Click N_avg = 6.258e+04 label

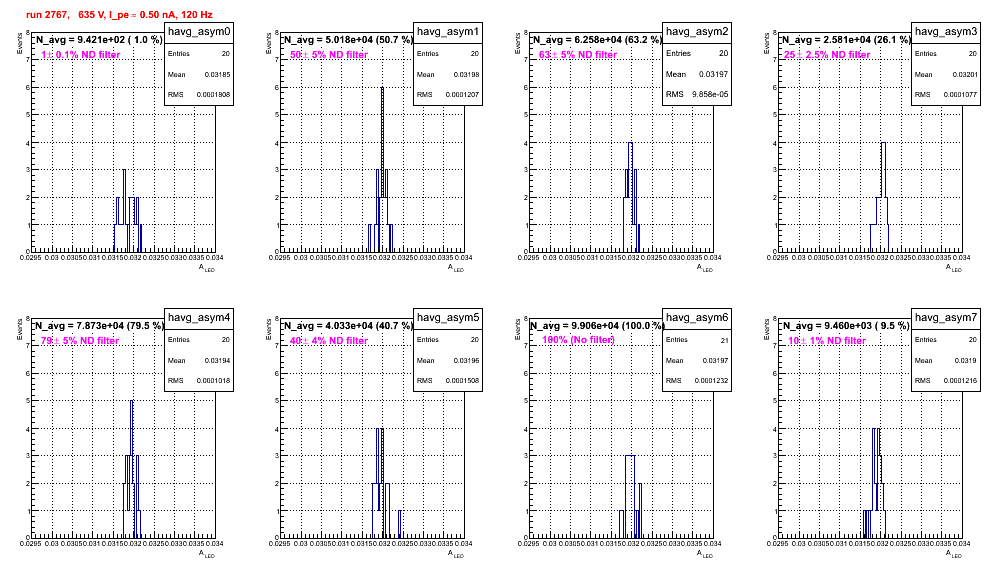point(596,39)
